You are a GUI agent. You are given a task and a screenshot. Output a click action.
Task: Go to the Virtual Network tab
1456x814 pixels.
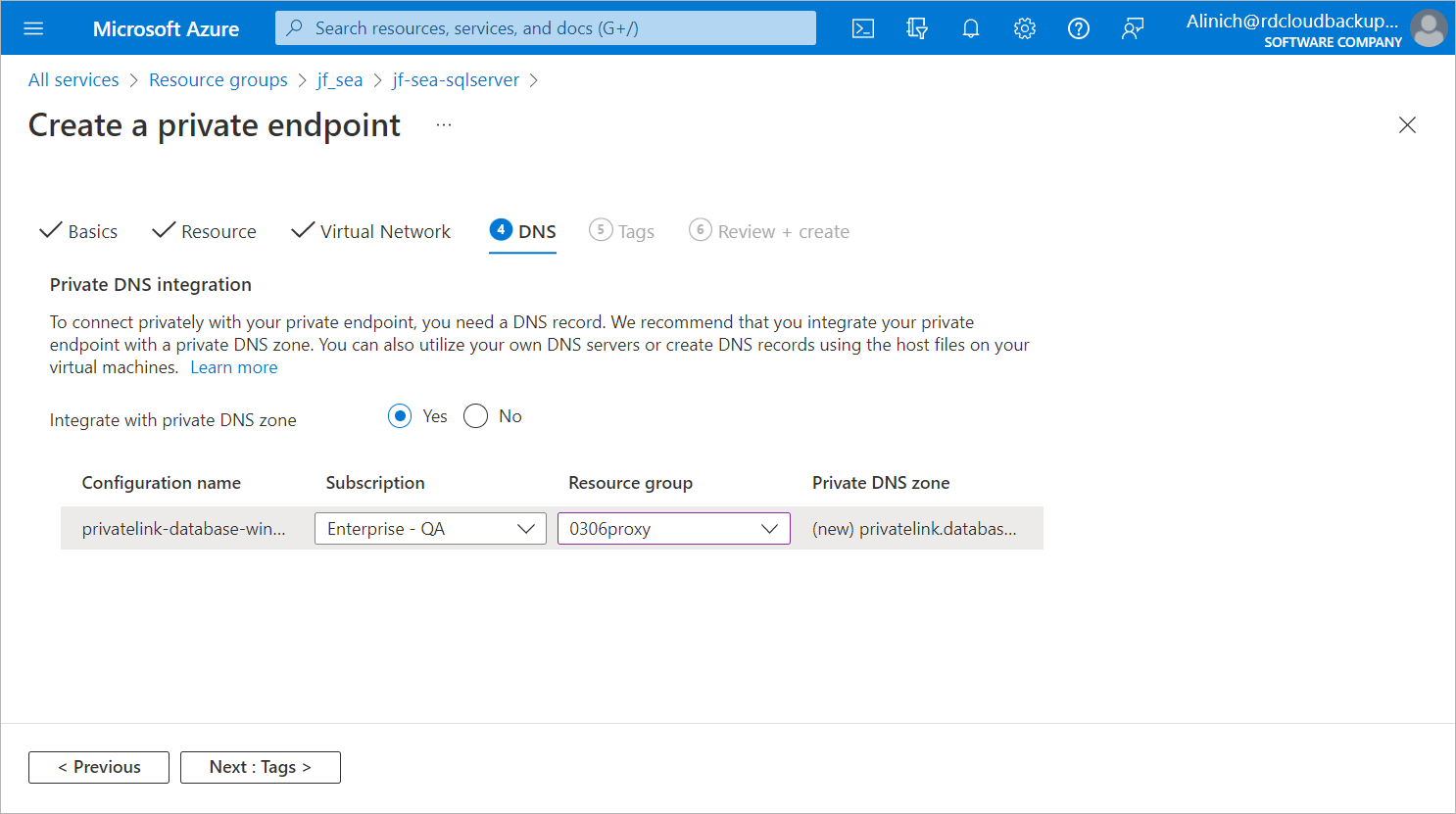pos(371,231)
